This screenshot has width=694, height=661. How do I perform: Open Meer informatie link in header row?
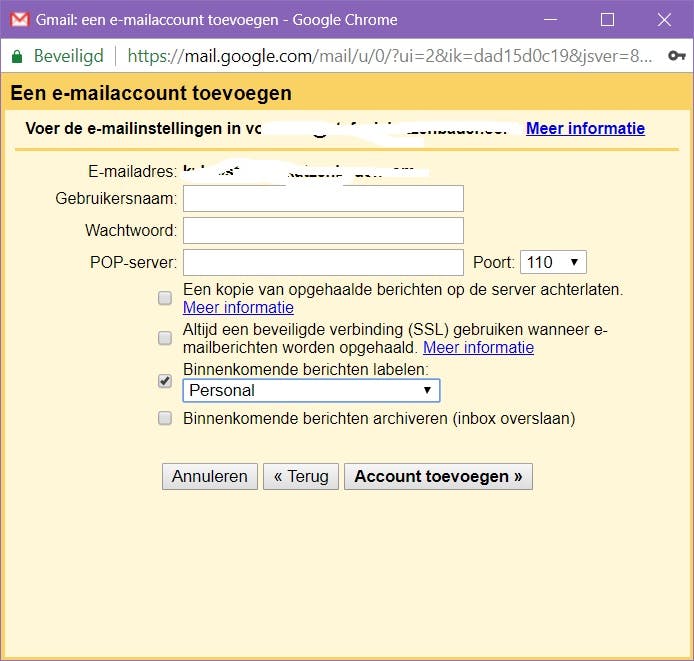585,128
